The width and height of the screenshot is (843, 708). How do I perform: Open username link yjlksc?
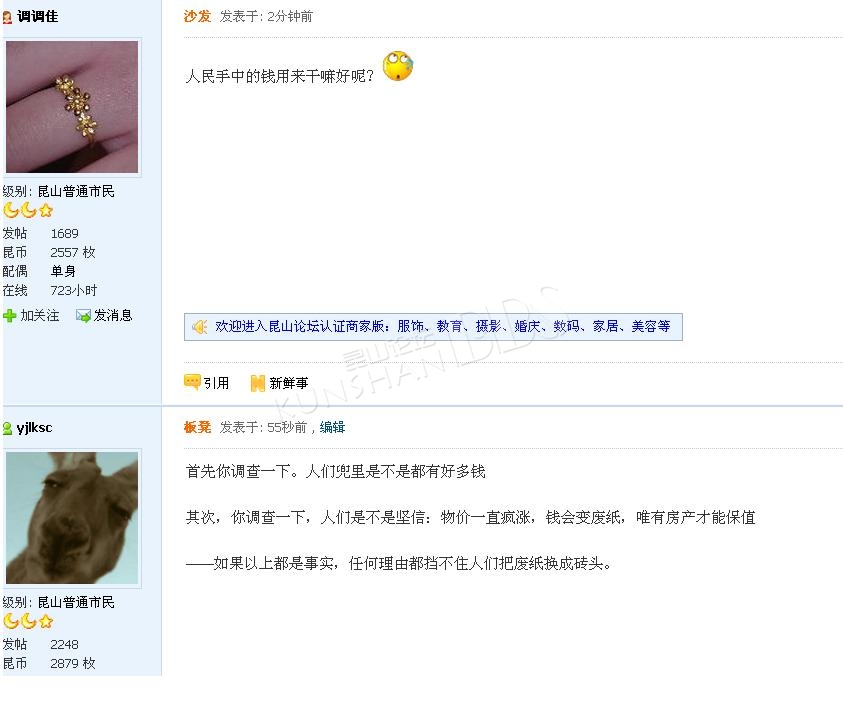(34, 427)
